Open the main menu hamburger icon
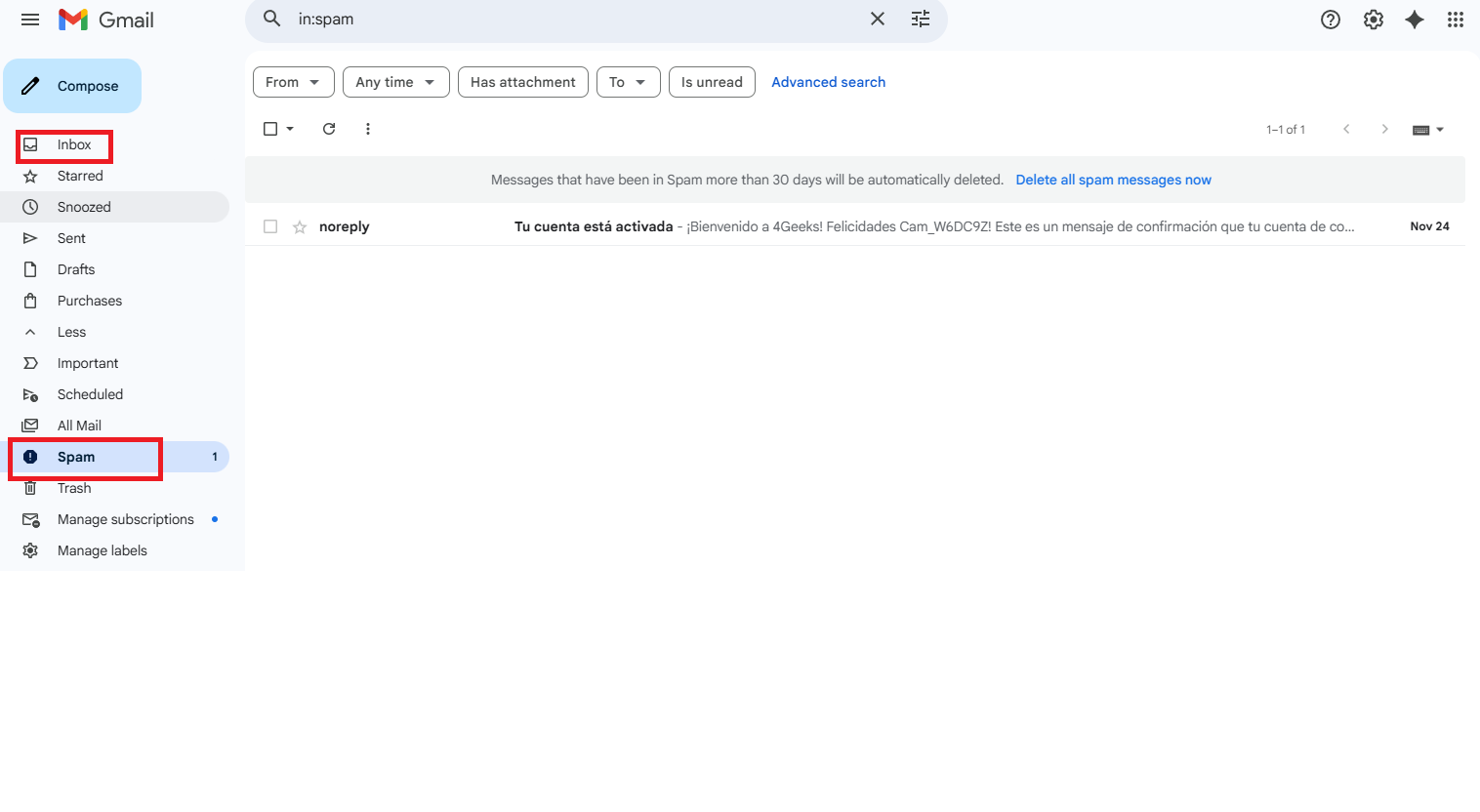The width and height of the screenshot is (1480, 812). tap(30, 20)
